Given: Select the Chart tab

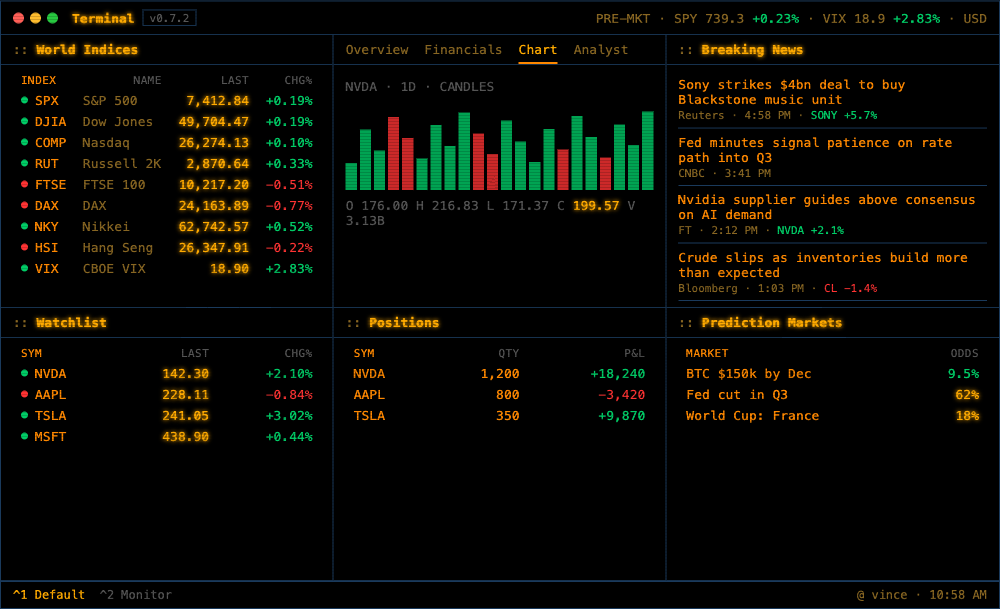Looking at the screenshot, I should [538, 50].
